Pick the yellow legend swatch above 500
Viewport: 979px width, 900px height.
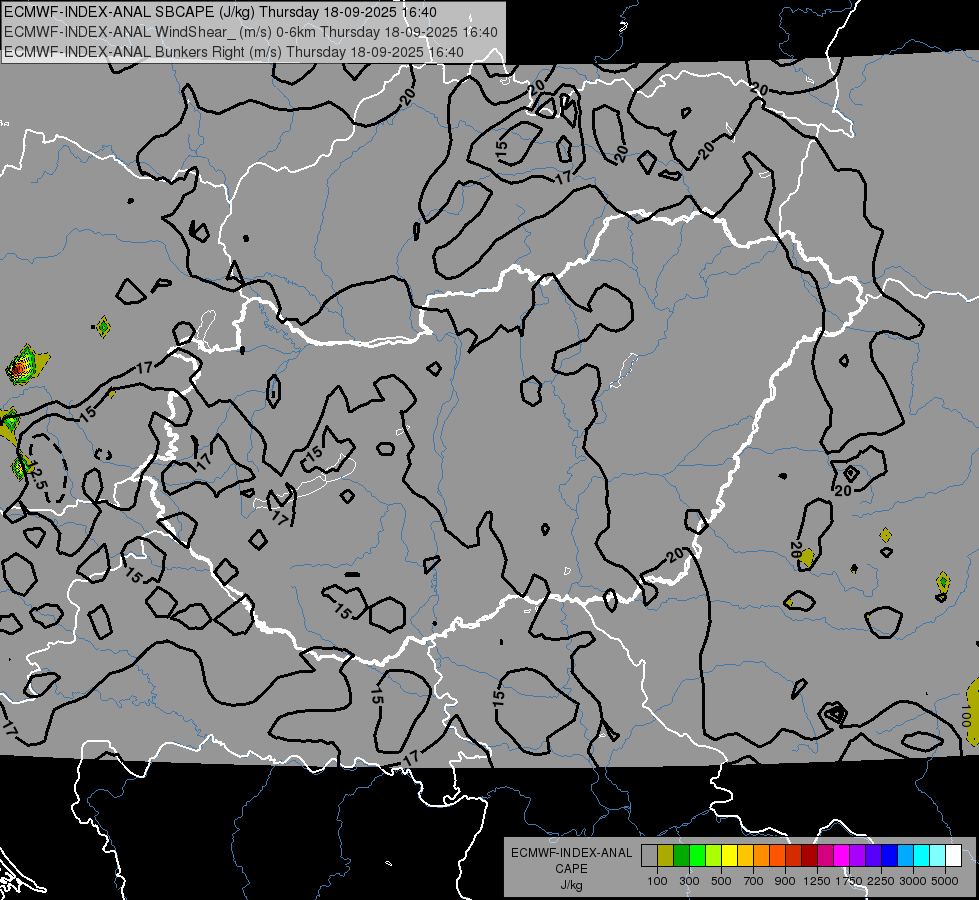point(729,856)
